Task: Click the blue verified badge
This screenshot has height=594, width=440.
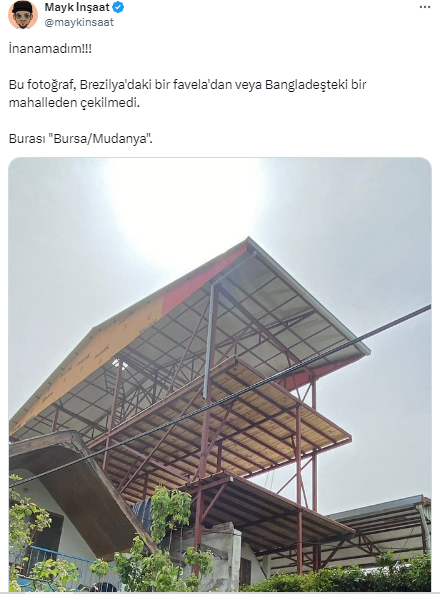Action: (x=118, y=7)
